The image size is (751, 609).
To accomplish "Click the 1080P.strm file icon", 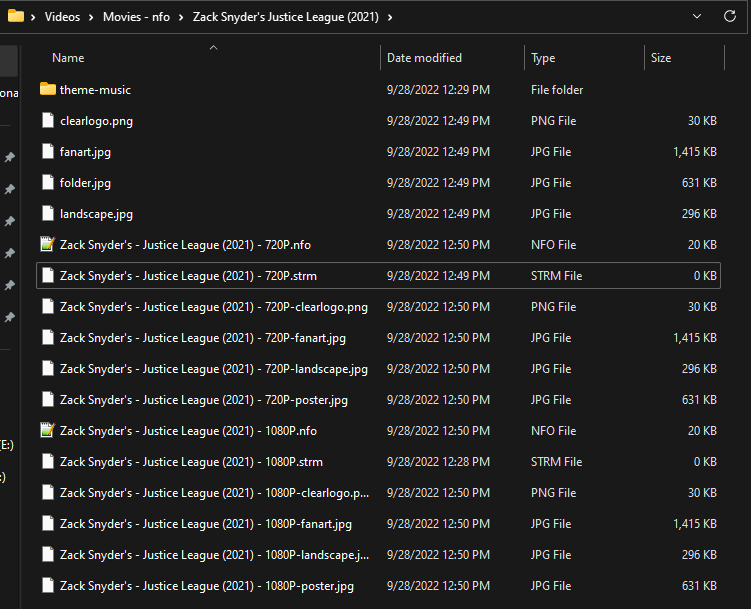I will click(x=48, y=462).
